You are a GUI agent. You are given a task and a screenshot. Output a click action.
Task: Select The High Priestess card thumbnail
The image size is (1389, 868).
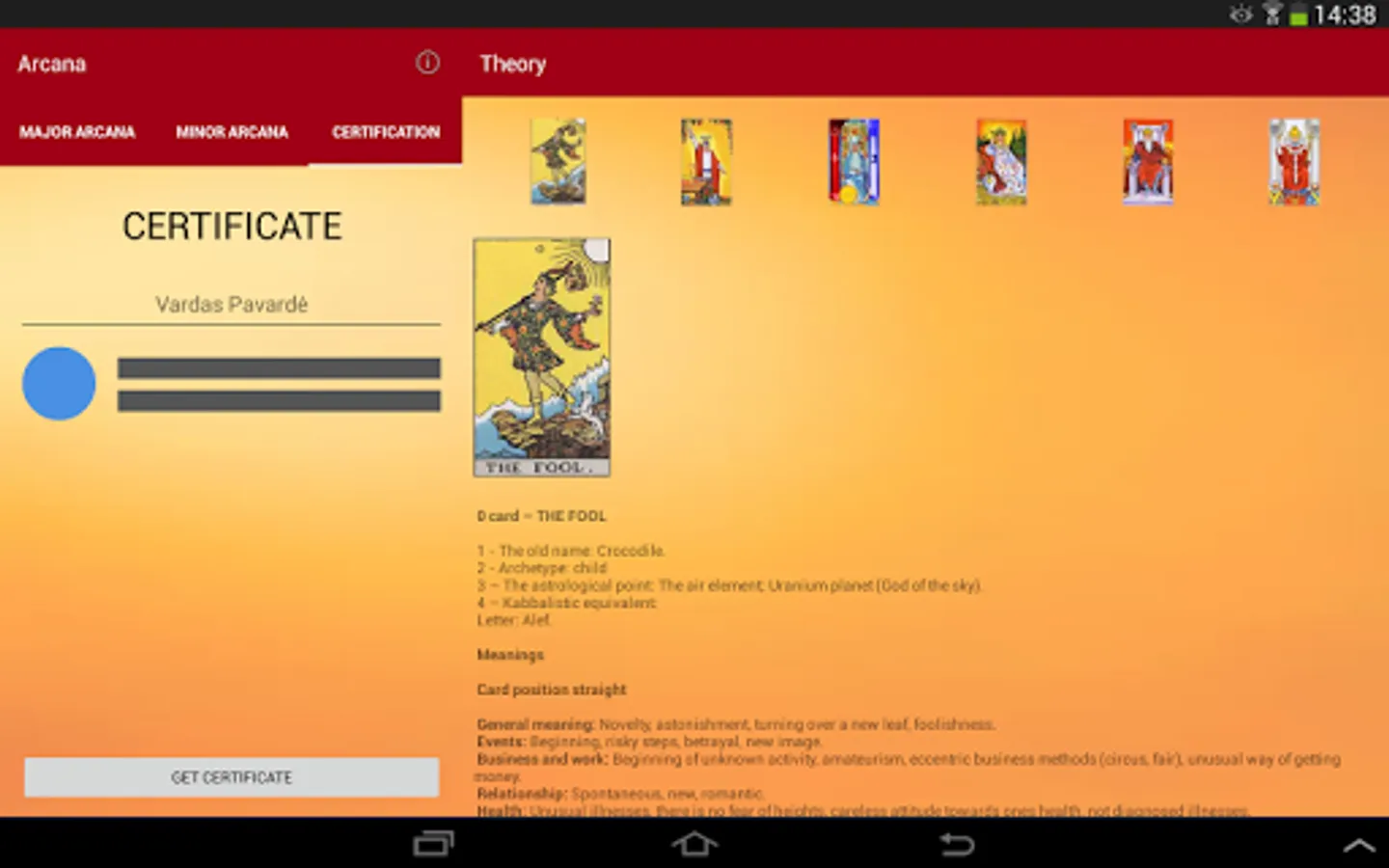(x=854, y=161)
